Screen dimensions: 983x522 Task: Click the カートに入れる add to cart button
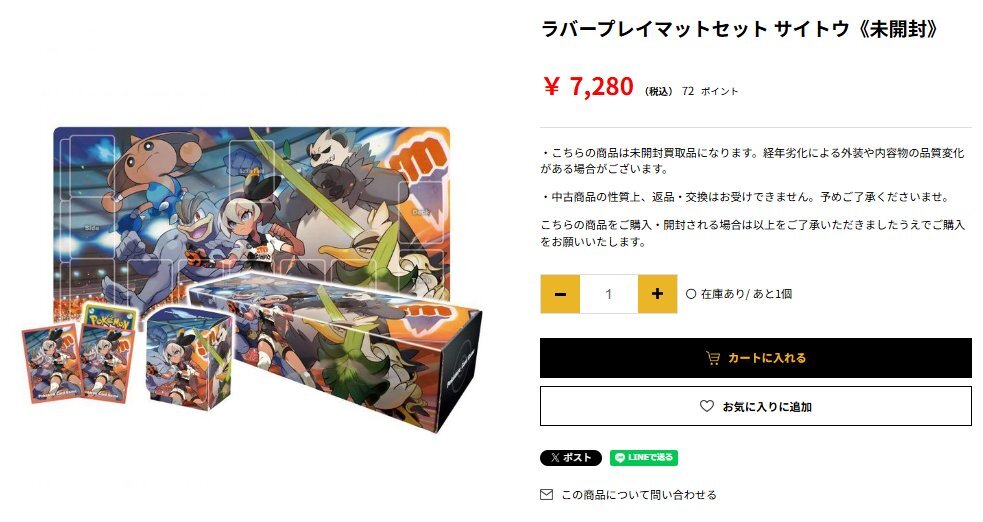(755, 358)
